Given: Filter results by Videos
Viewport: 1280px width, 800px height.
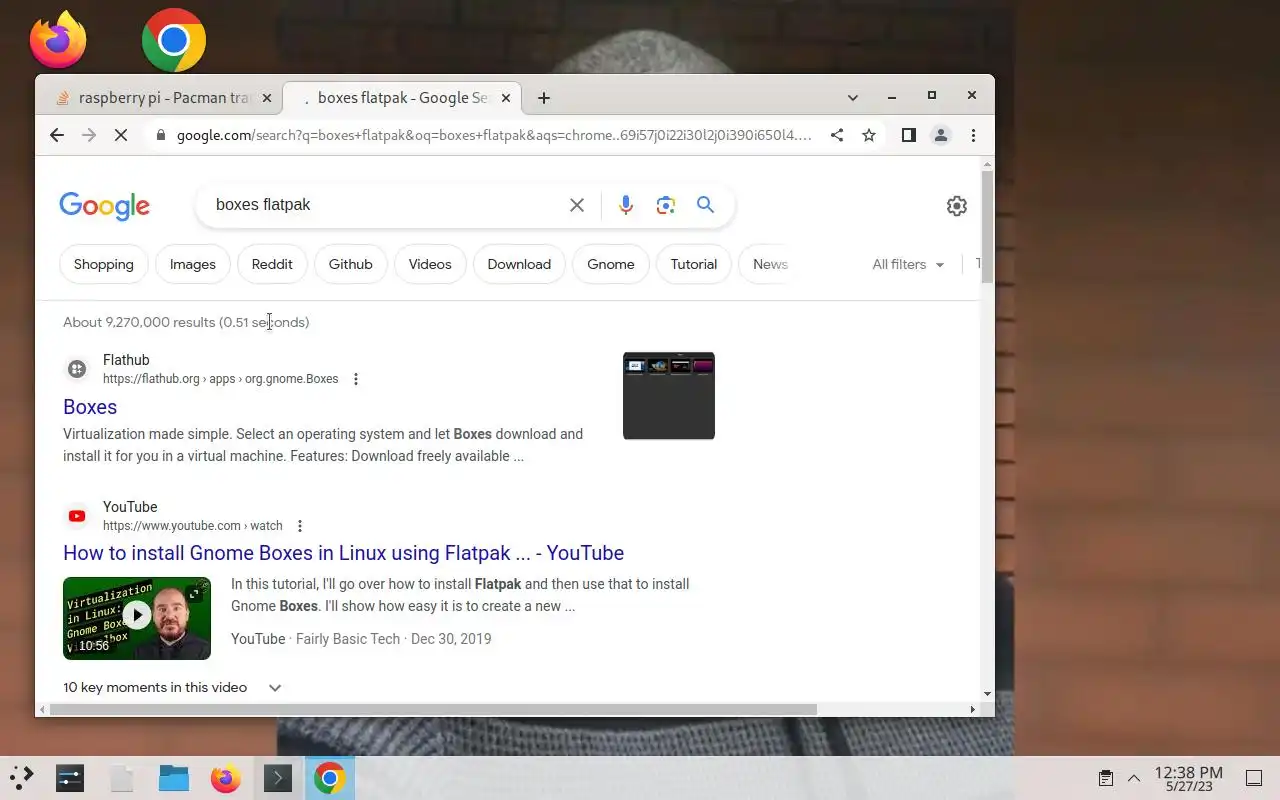Looking at the screenshot, I should [430, 264].
